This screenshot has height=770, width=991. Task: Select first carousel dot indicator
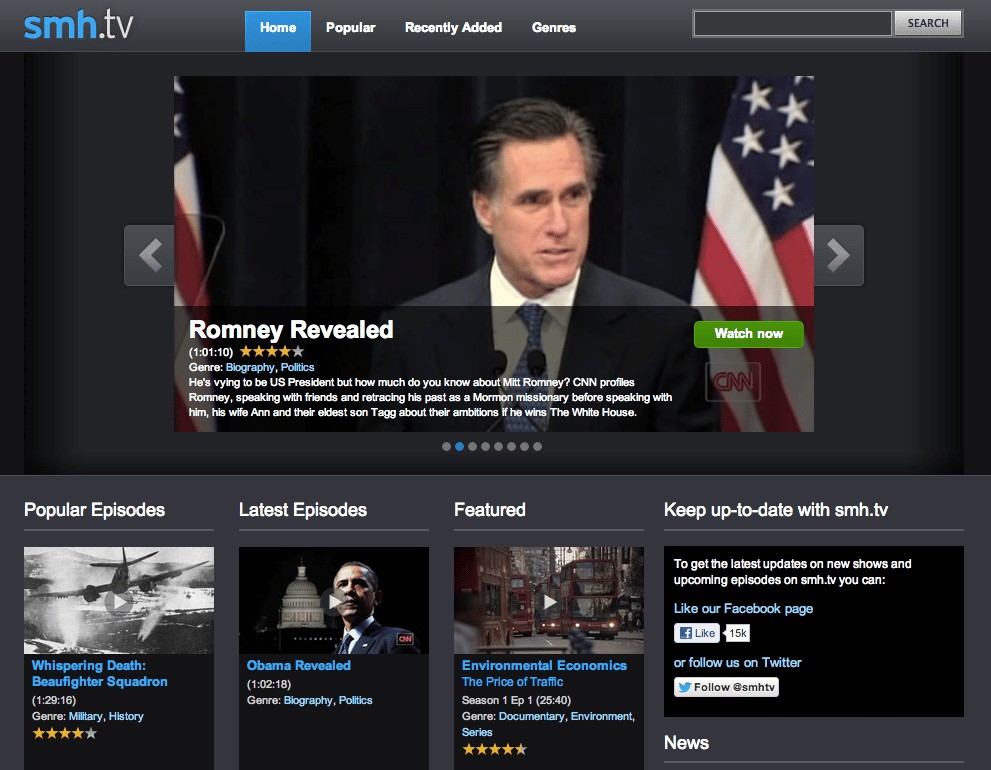coord(446,446)
